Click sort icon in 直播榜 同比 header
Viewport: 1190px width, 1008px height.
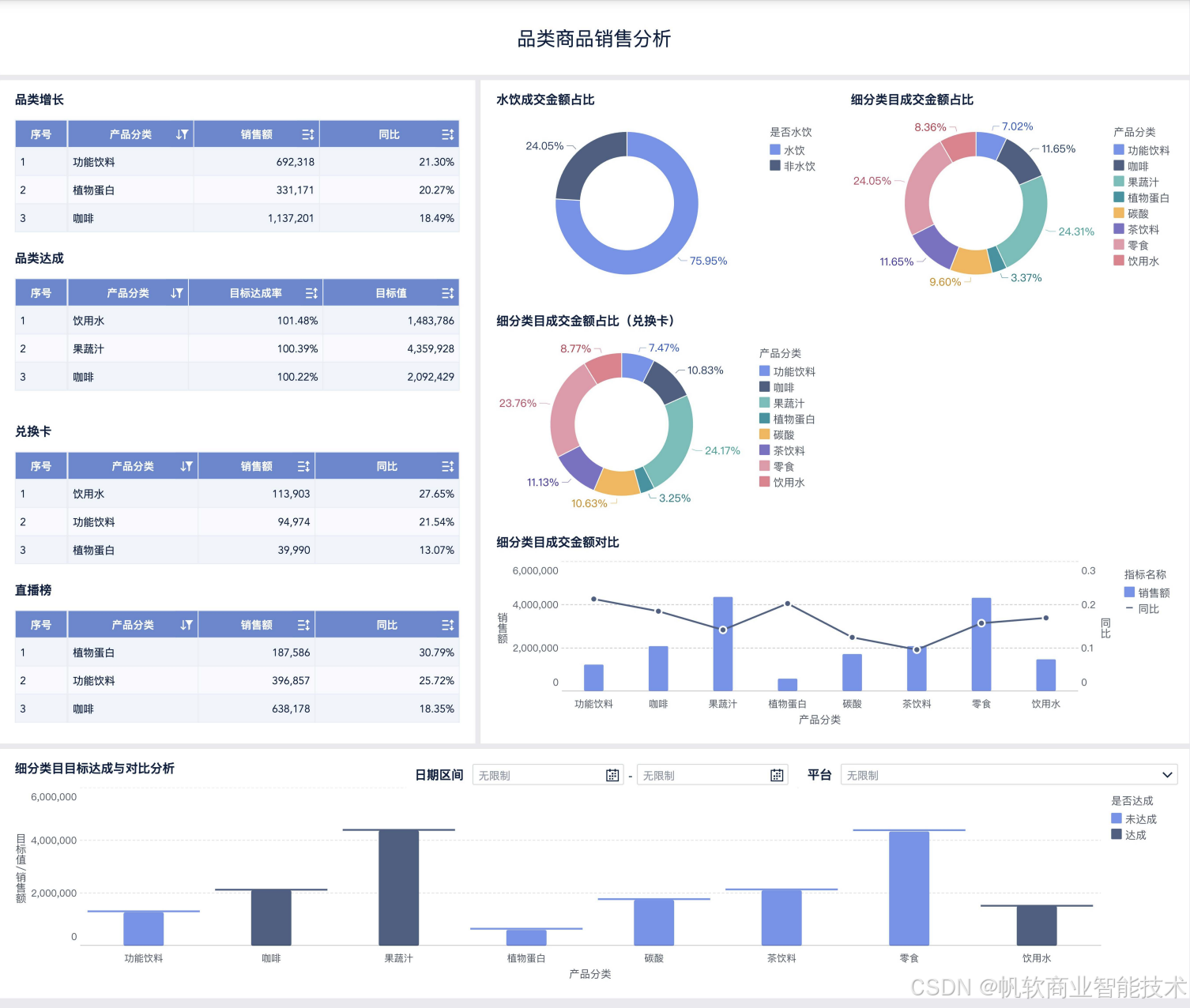click(448, 625)
